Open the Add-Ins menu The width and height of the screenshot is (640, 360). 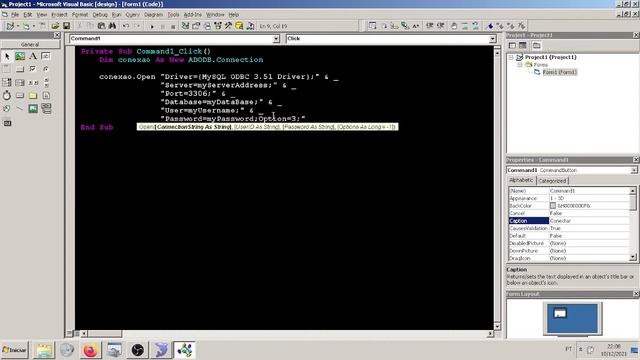point(192,15)
